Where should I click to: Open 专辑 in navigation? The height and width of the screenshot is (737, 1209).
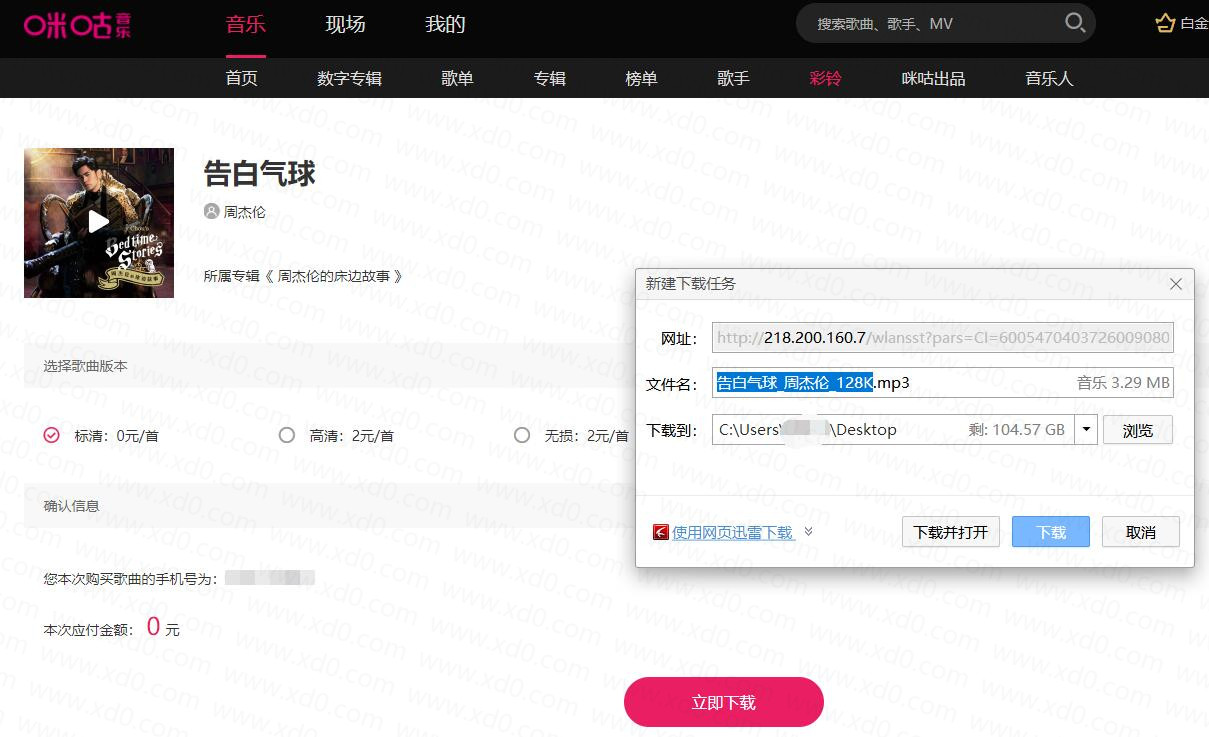tap(550, 78)
